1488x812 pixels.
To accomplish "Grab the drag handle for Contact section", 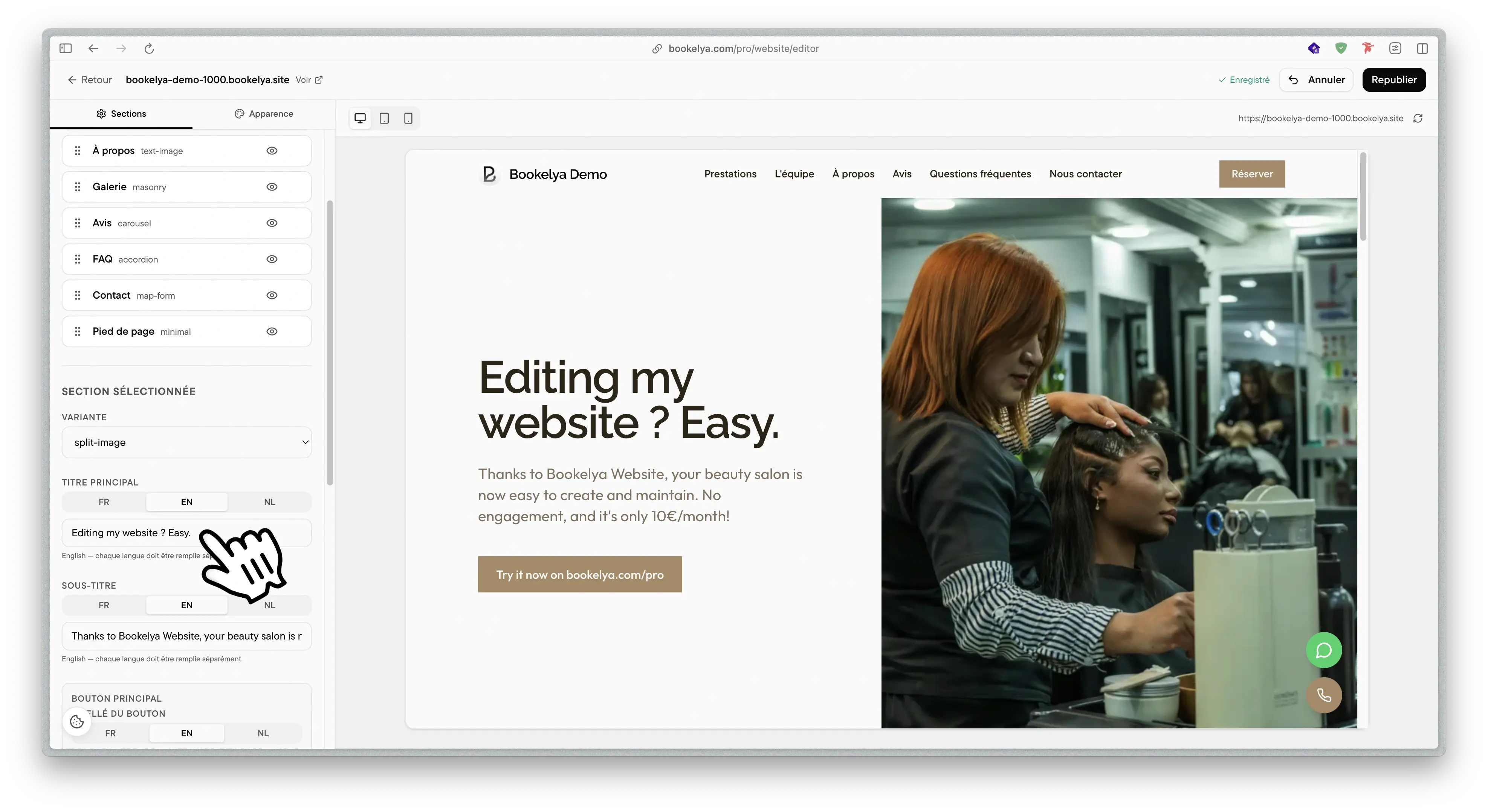I will (77, 295).
